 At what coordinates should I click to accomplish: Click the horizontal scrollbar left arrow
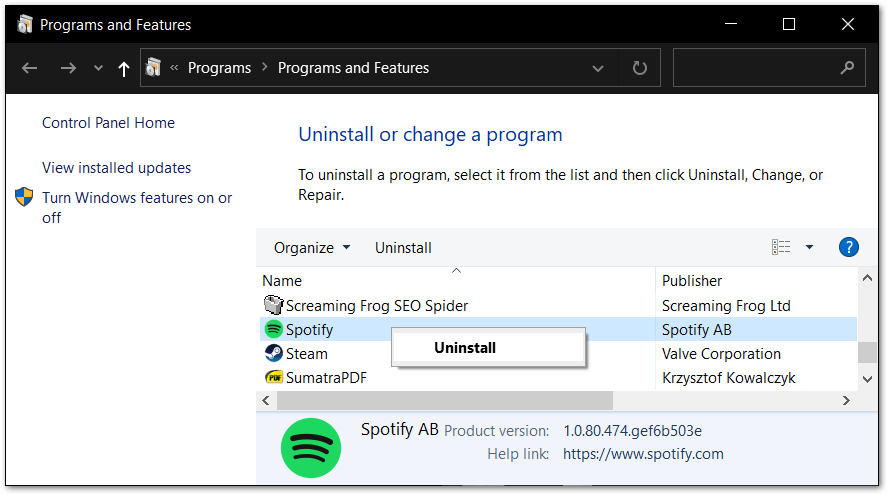point(266,400)
